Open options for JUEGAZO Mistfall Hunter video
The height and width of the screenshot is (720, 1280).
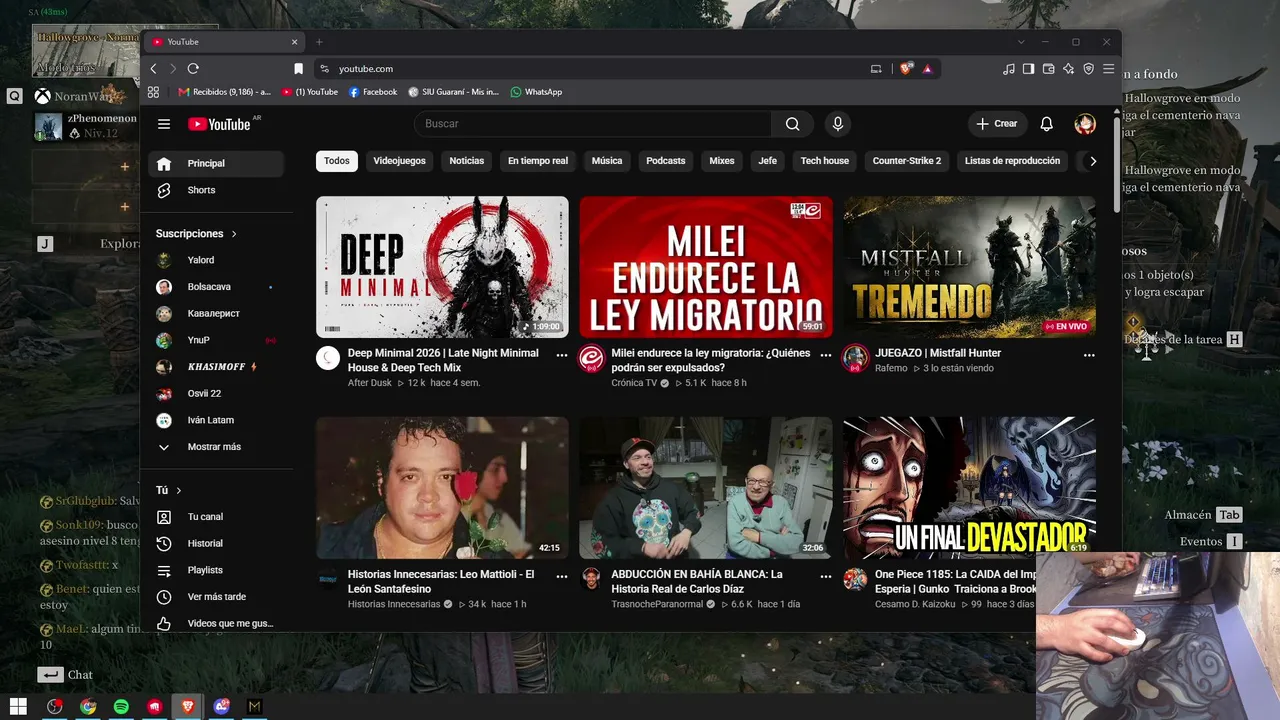(1089, 354)
